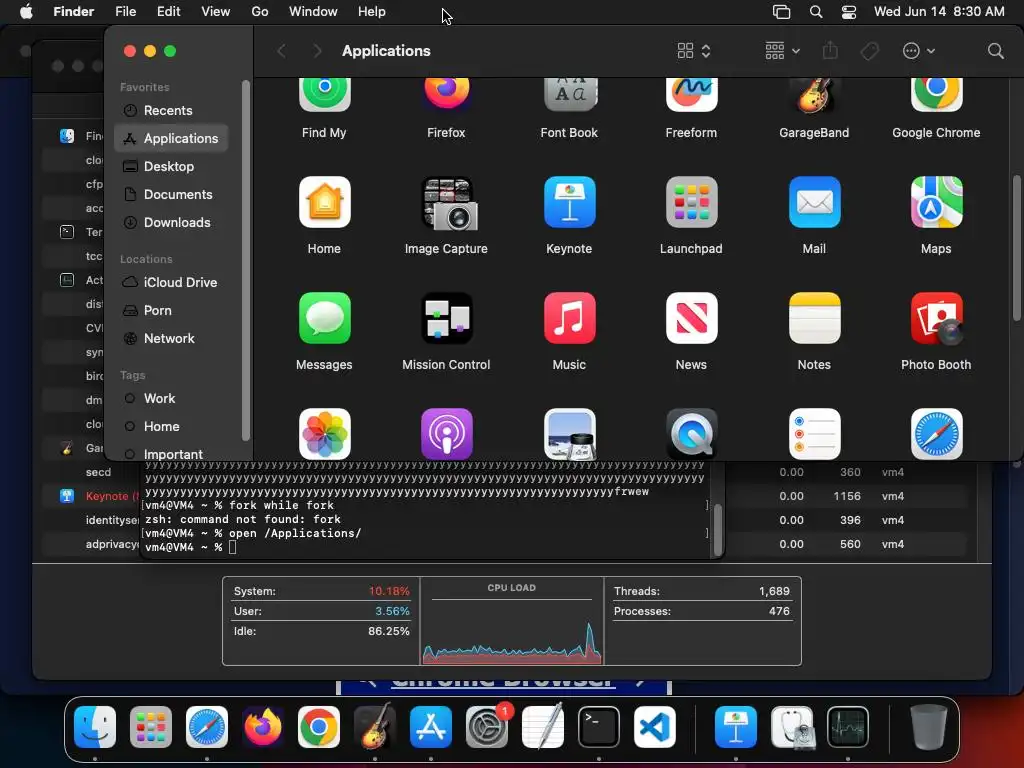Image resolution: width=1024 pixels, height=768 pixels.
Task: Select Keynote in the Applications folder
Action: click(569, 202)
